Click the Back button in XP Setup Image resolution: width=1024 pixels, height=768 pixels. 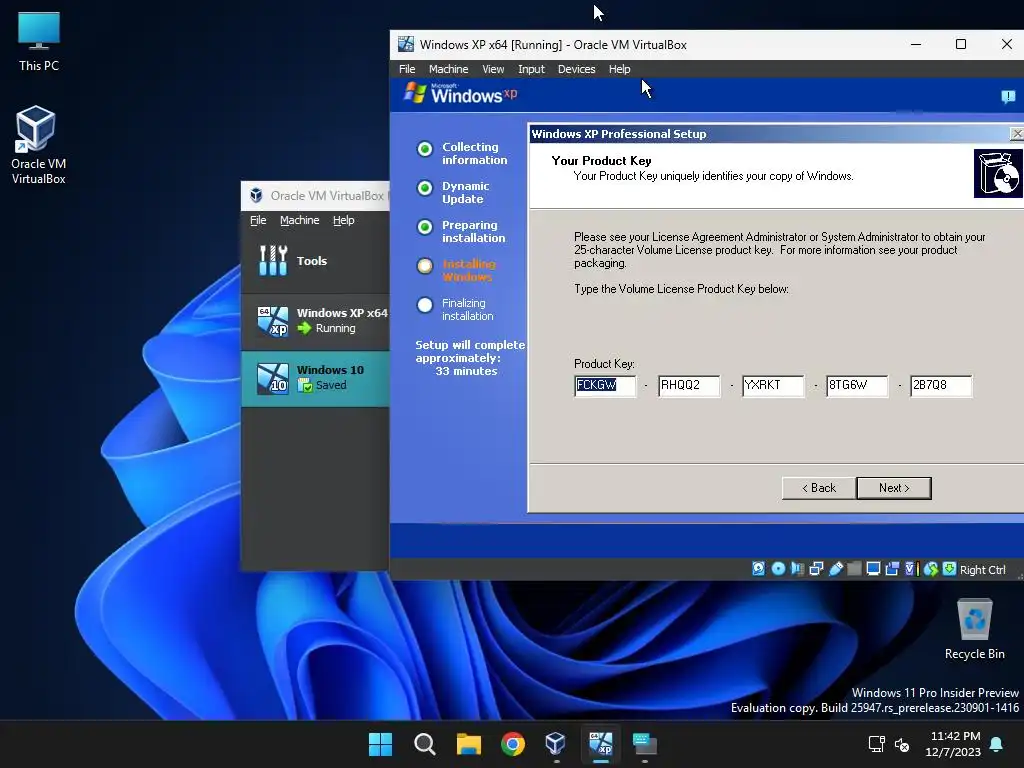(819, 488)
